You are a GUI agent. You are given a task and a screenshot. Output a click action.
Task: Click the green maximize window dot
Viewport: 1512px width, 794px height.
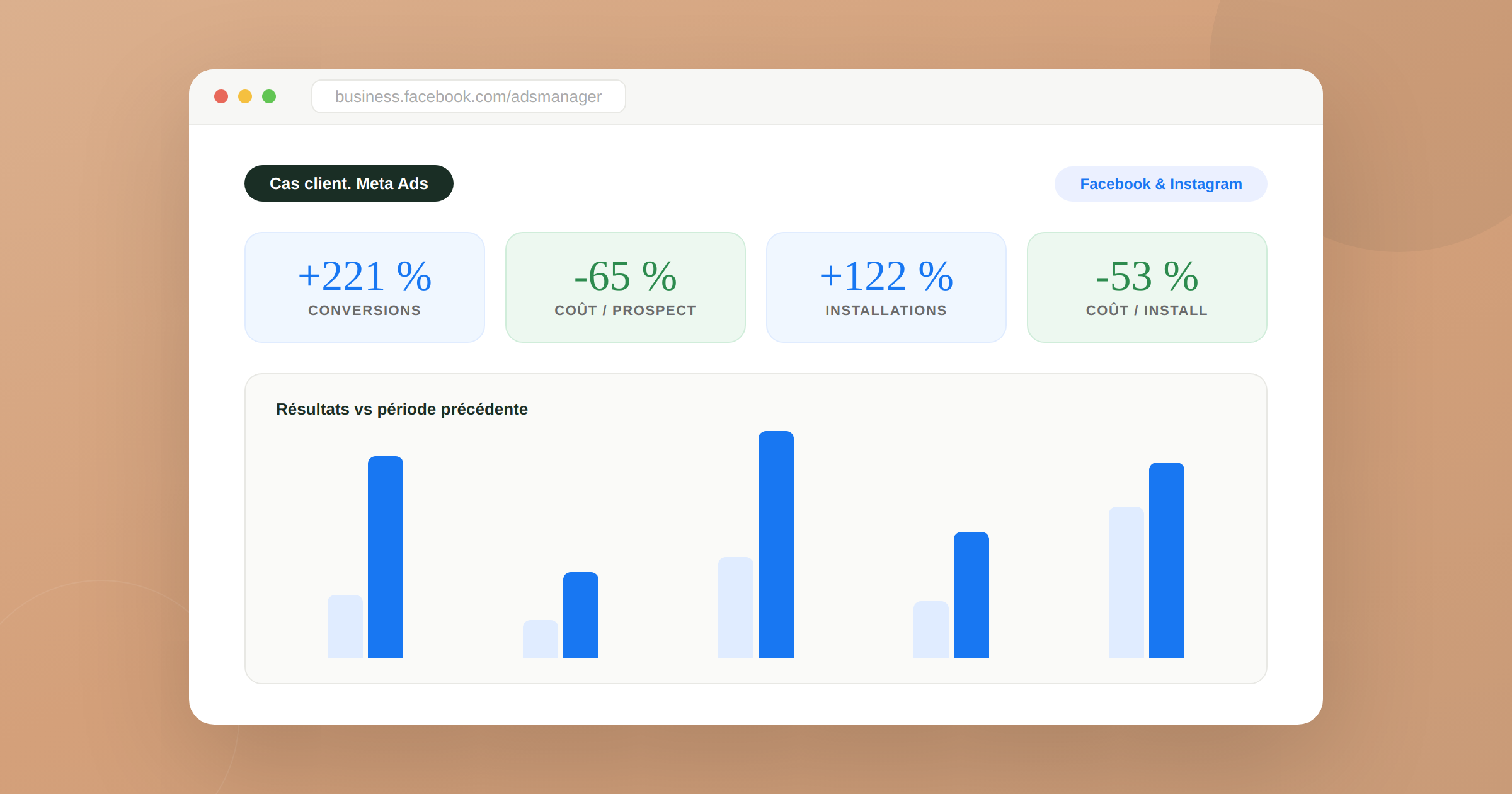[x=269, y=96]
